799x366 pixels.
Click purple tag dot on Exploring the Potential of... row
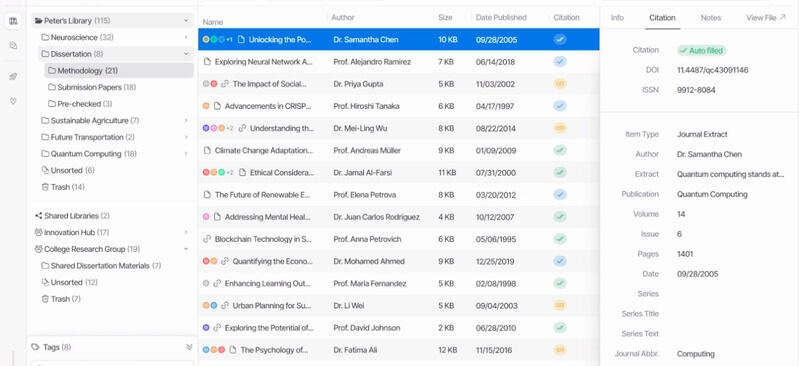point(206,328)
